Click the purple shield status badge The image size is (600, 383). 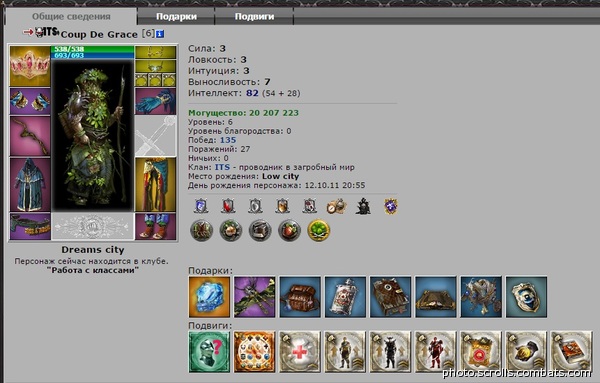[391, 206]
